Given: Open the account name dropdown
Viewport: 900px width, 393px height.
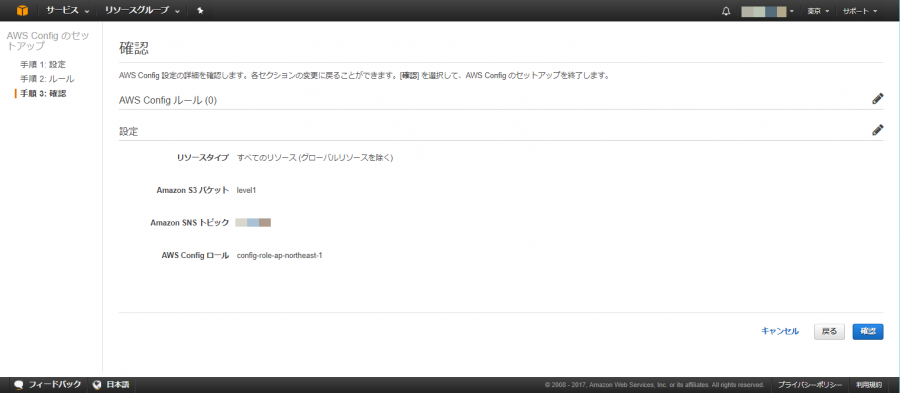Looking at the screenshot, I should 767,11.
